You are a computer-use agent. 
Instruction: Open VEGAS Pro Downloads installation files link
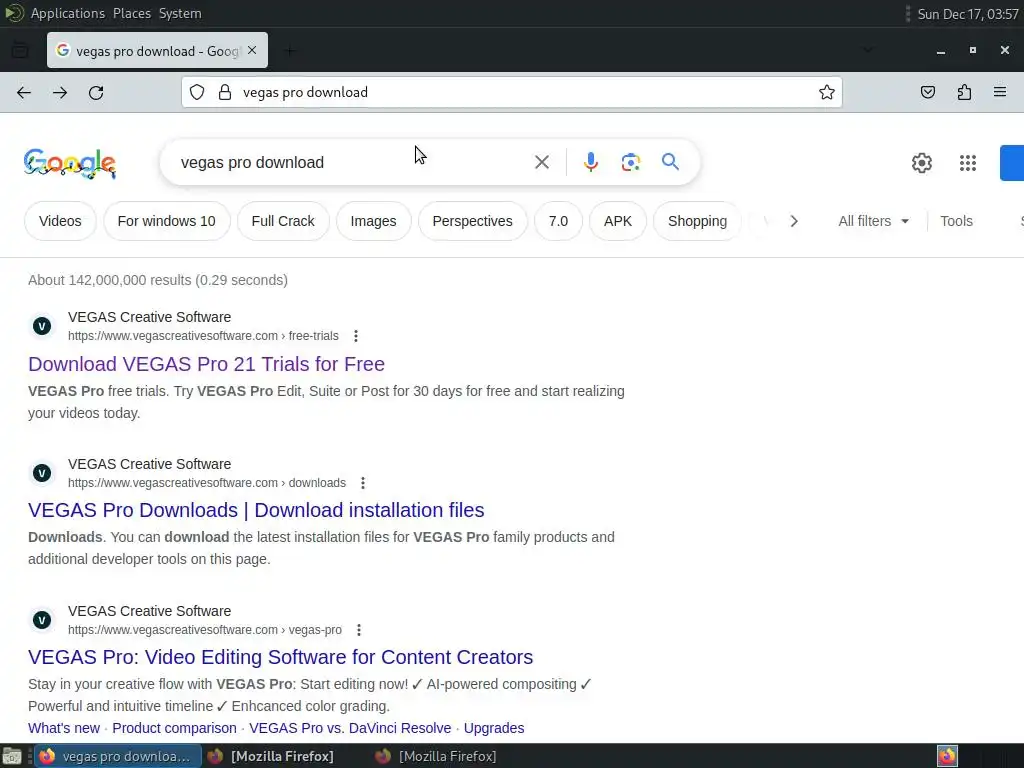256,510
